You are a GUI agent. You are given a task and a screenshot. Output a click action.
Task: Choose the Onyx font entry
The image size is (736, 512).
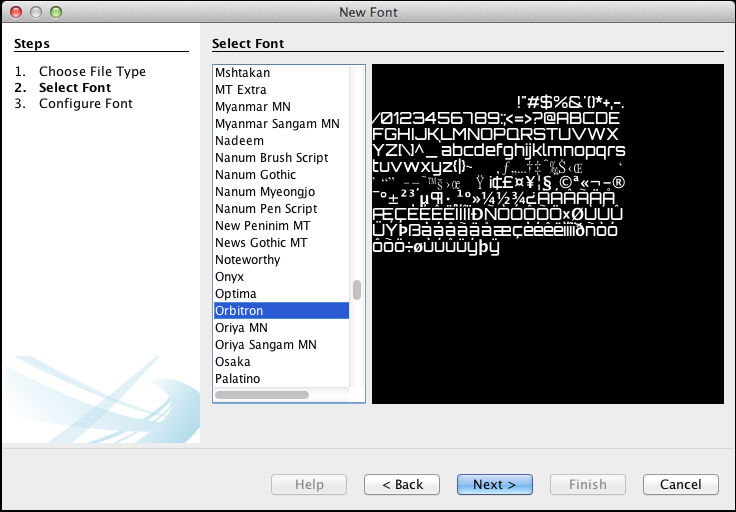tap(229, 277)
